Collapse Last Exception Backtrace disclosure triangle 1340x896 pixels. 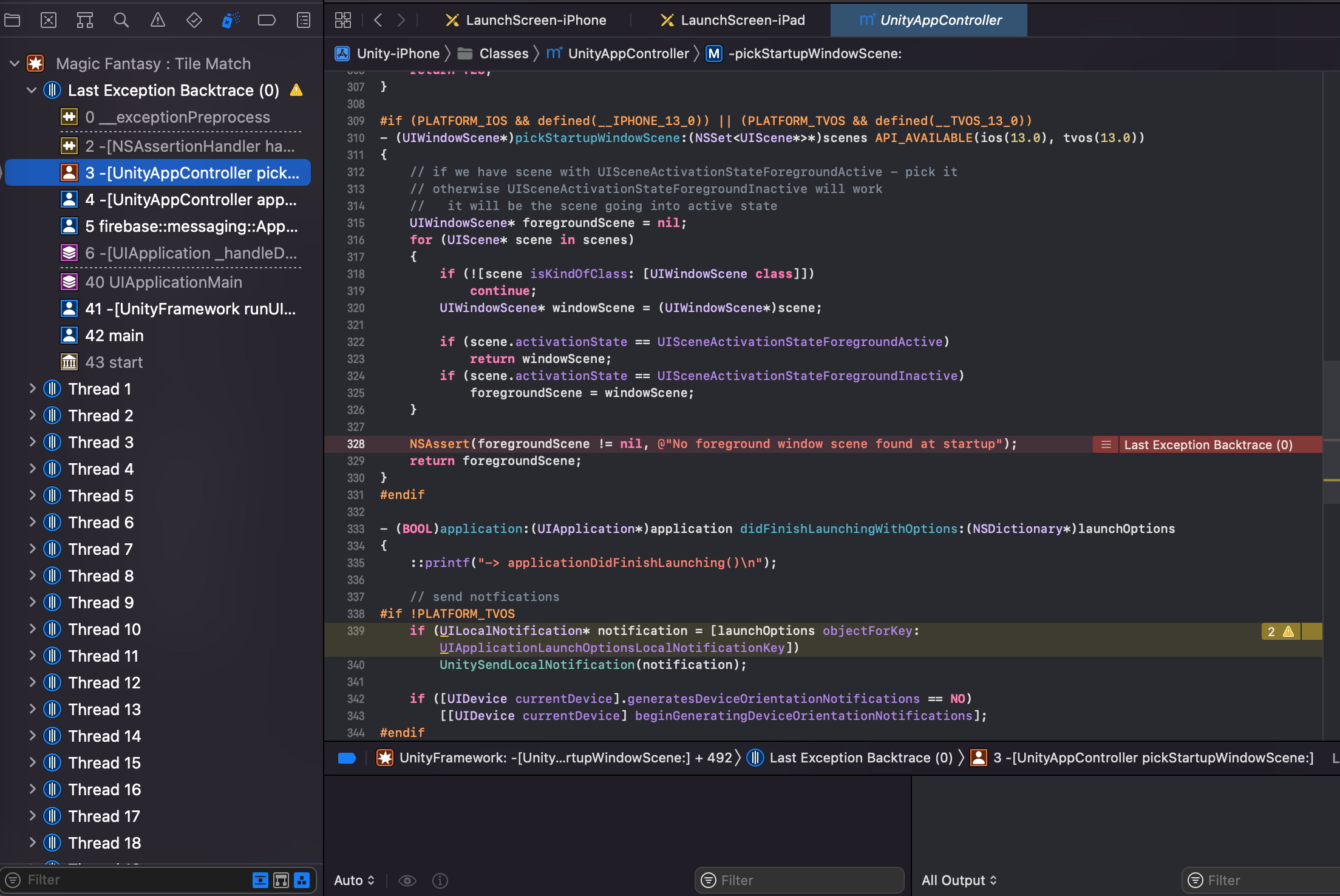[32, 90]
